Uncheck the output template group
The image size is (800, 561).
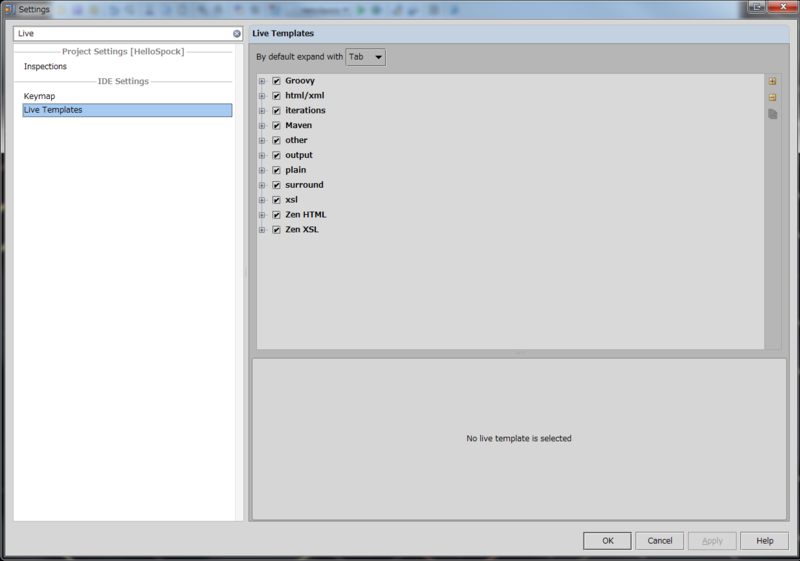pyautogui.click(x=276, y=155)
